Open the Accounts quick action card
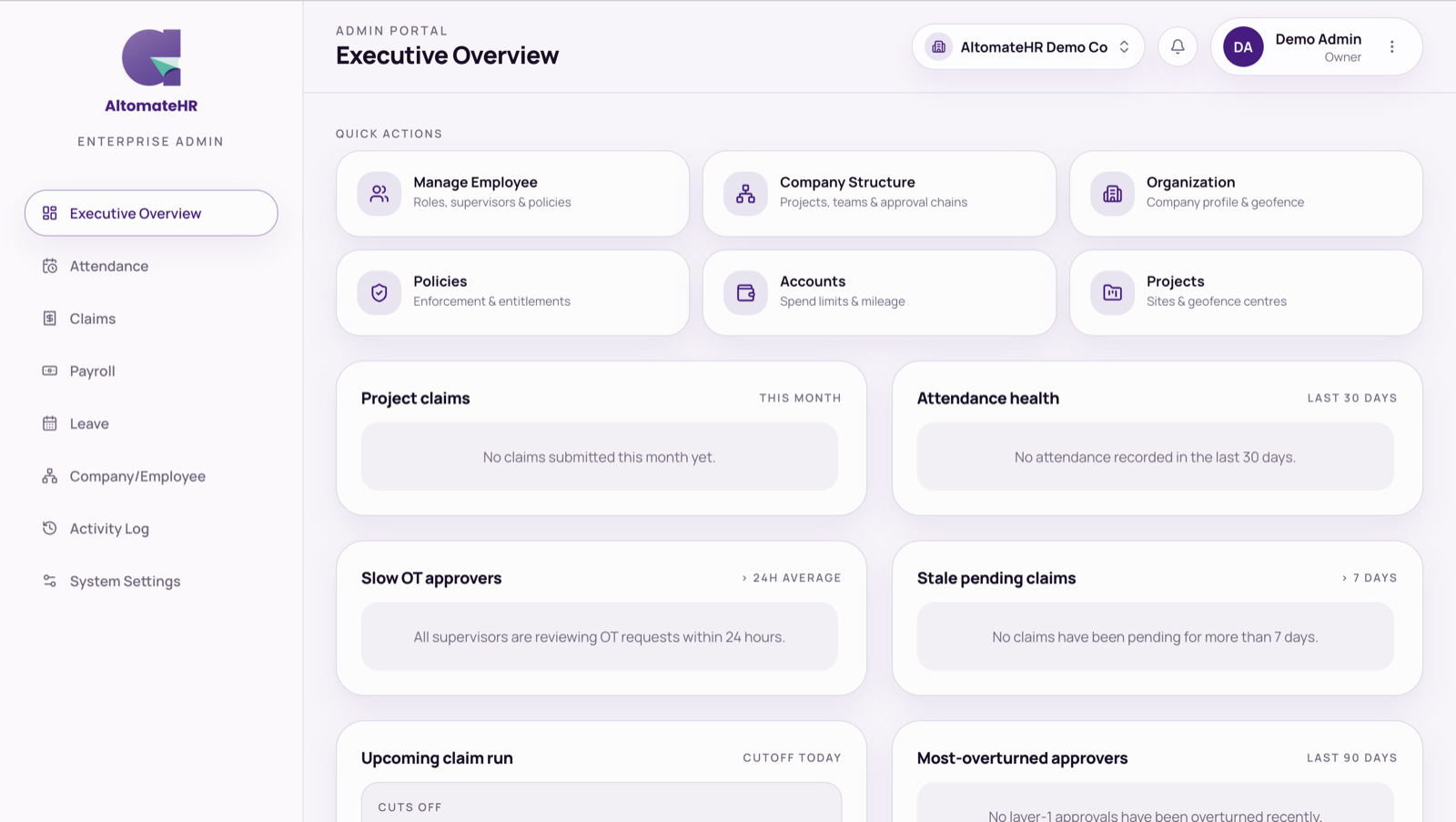This screenshot has height=822, width=1456. pos(879,292)
